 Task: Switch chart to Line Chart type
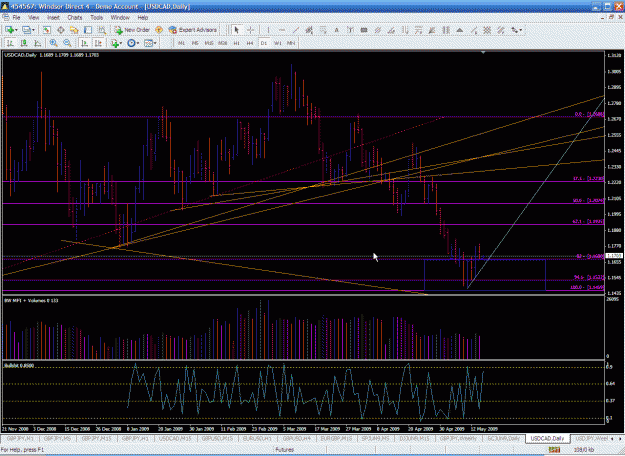[37, 43]
